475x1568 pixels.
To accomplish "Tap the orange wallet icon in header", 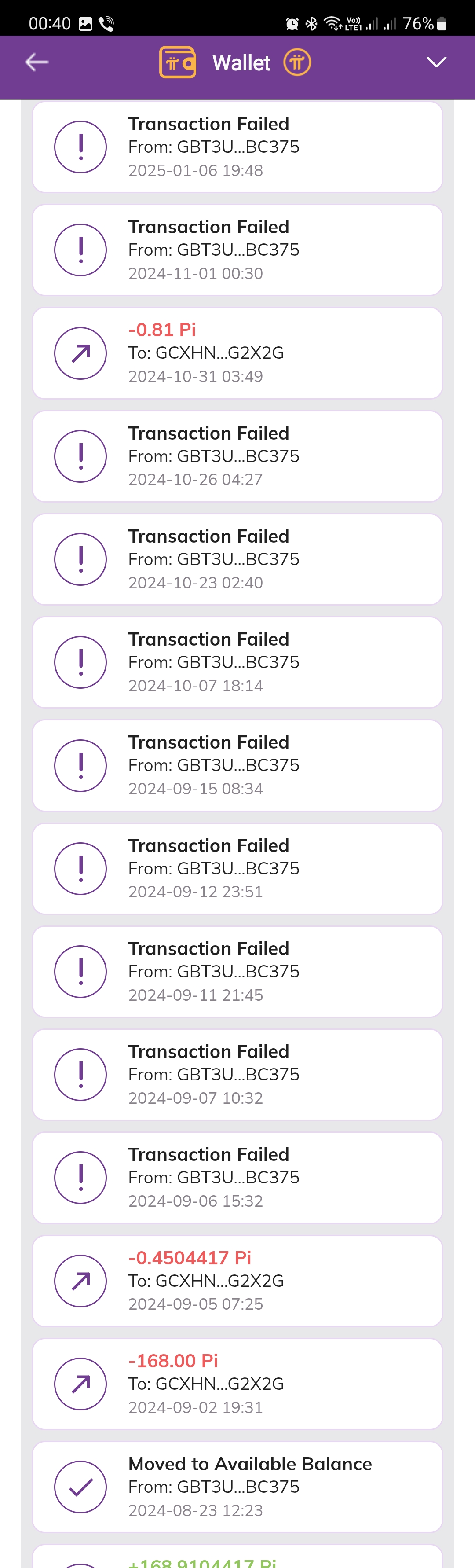I will (178, 62).
